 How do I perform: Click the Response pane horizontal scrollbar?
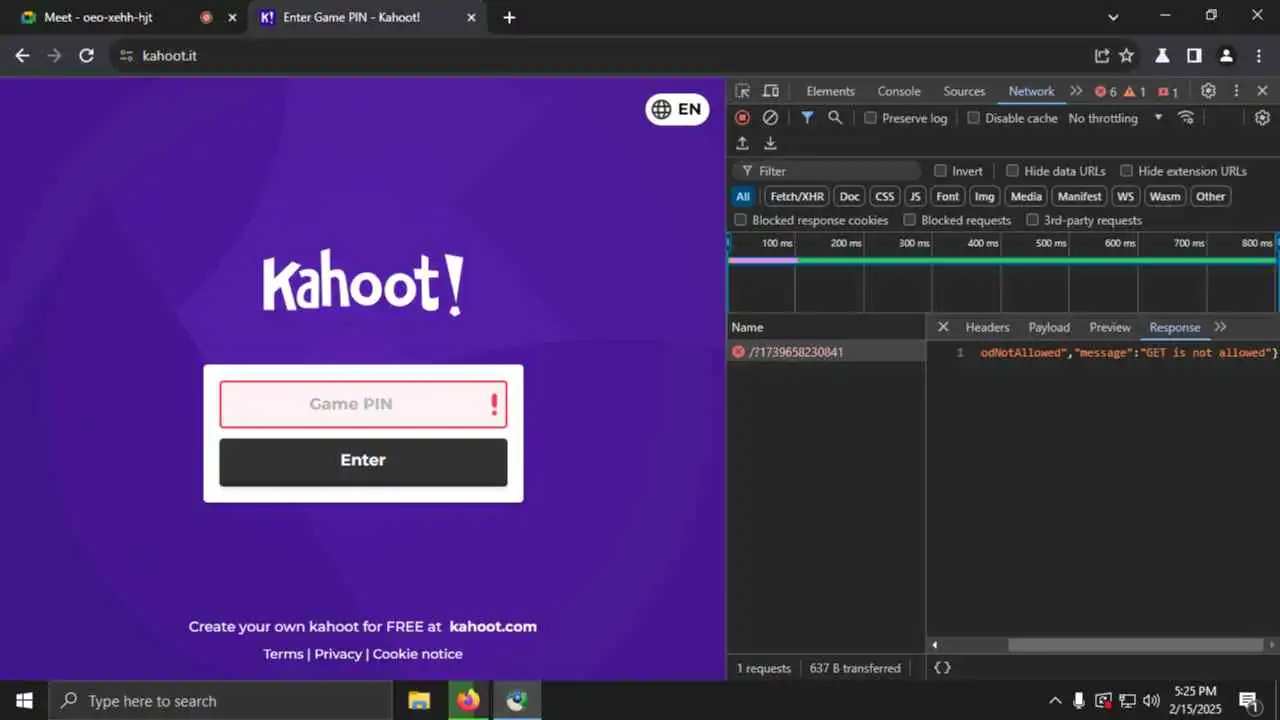(1135, 645)
